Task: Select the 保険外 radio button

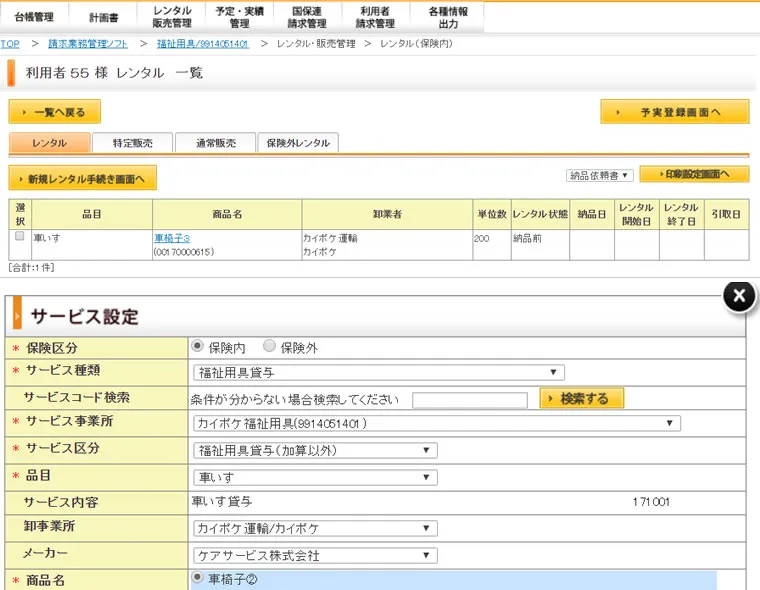Action: [269, 346]
